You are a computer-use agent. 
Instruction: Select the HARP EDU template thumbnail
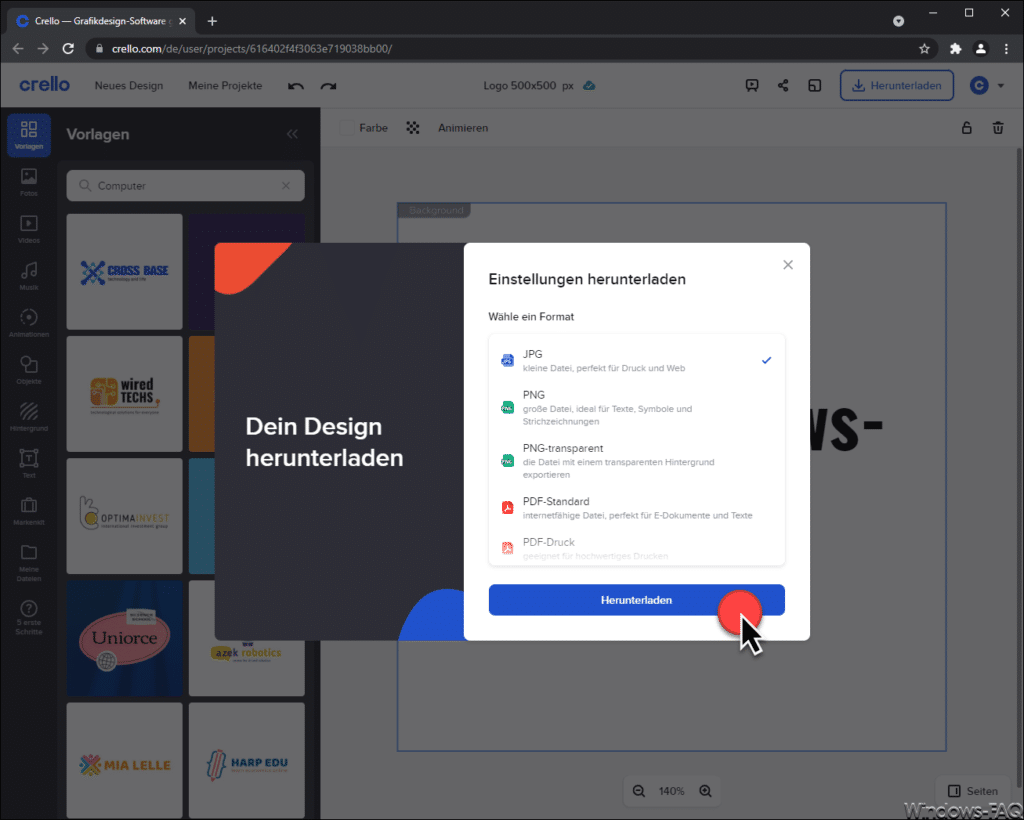[247, 761]
